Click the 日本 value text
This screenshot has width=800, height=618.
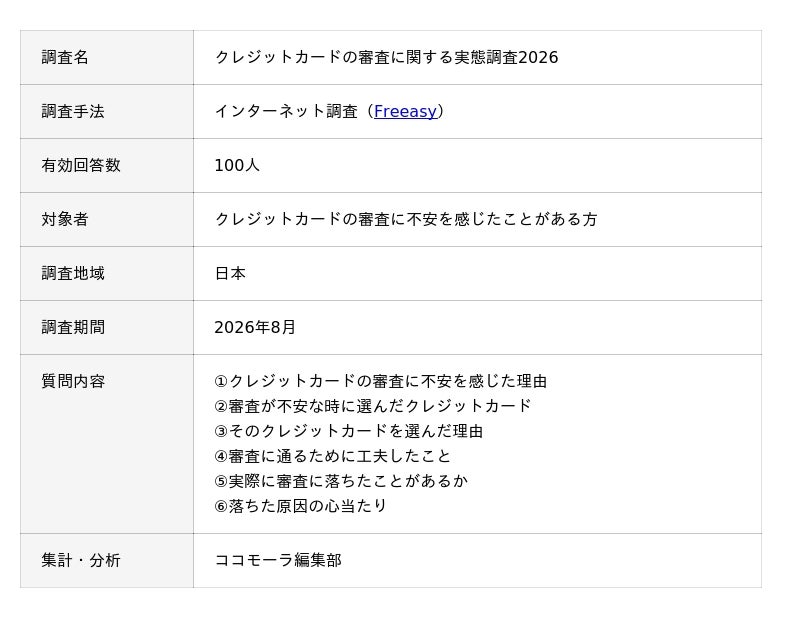coord(230,274)
